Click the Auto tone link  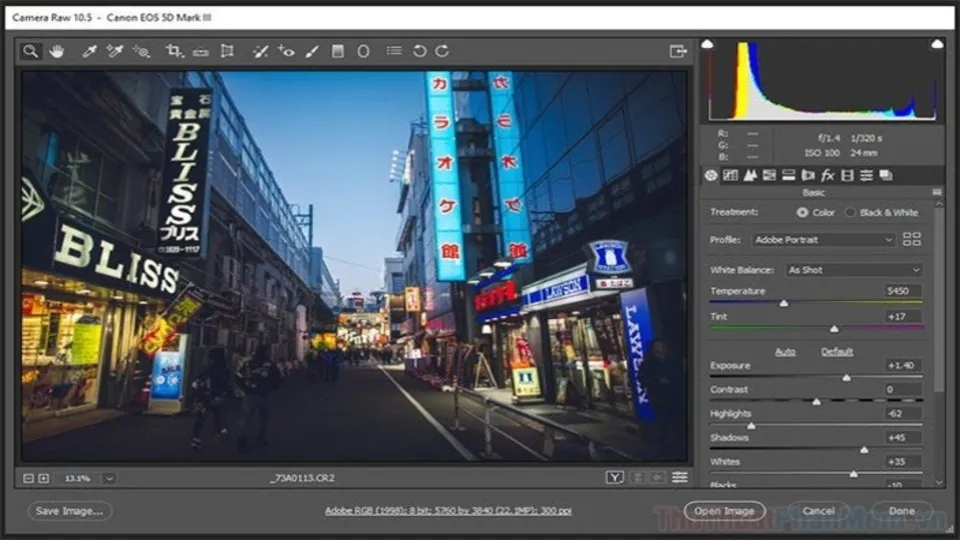coord(785,351)
